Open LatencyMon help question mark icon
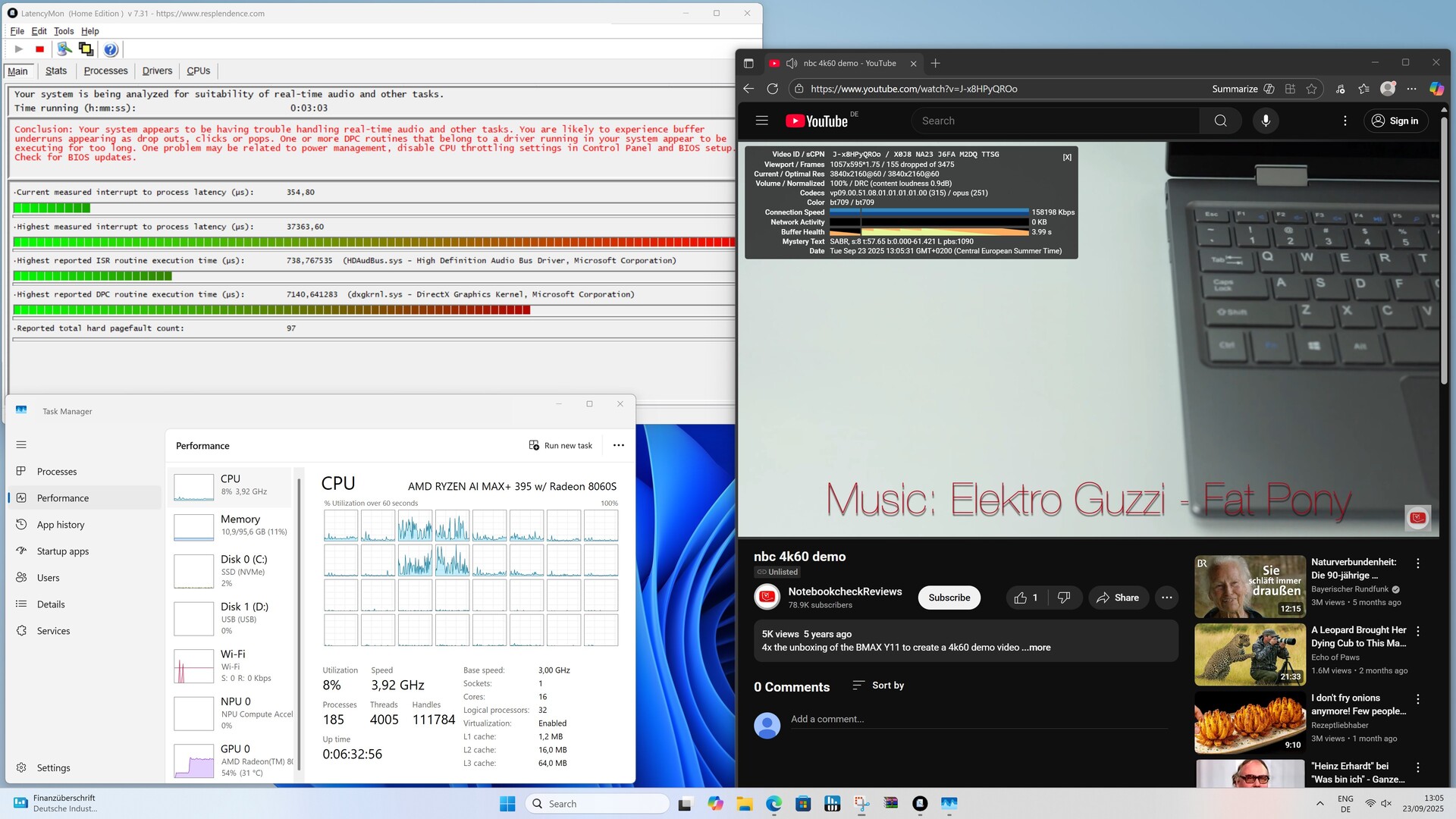Viewport: 1456px width, 819px height. tap(111, 49)
